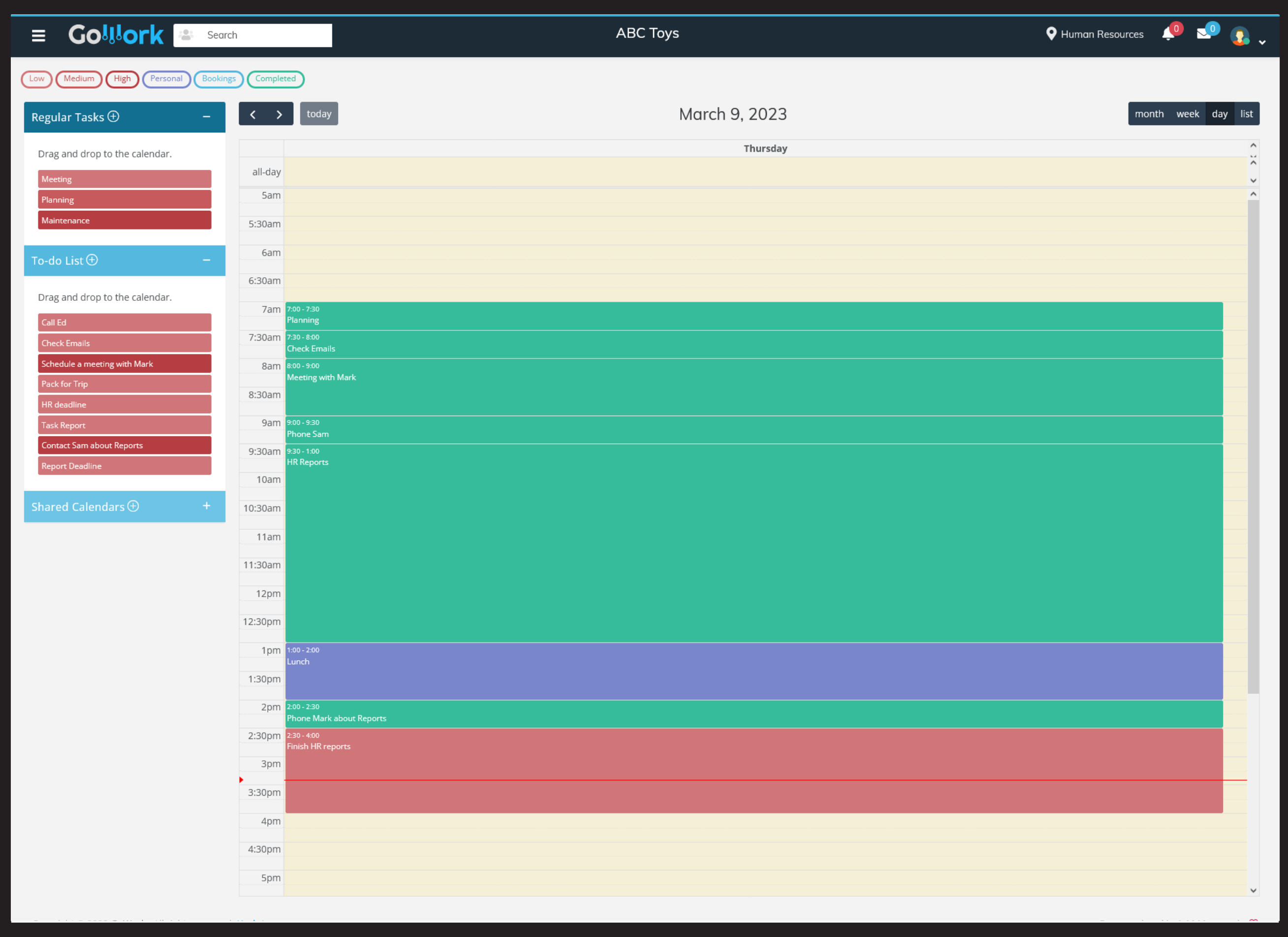The width and height of the screenshot is (1288, 937).
Task: Switch to week view
Action: [1188, 114]
